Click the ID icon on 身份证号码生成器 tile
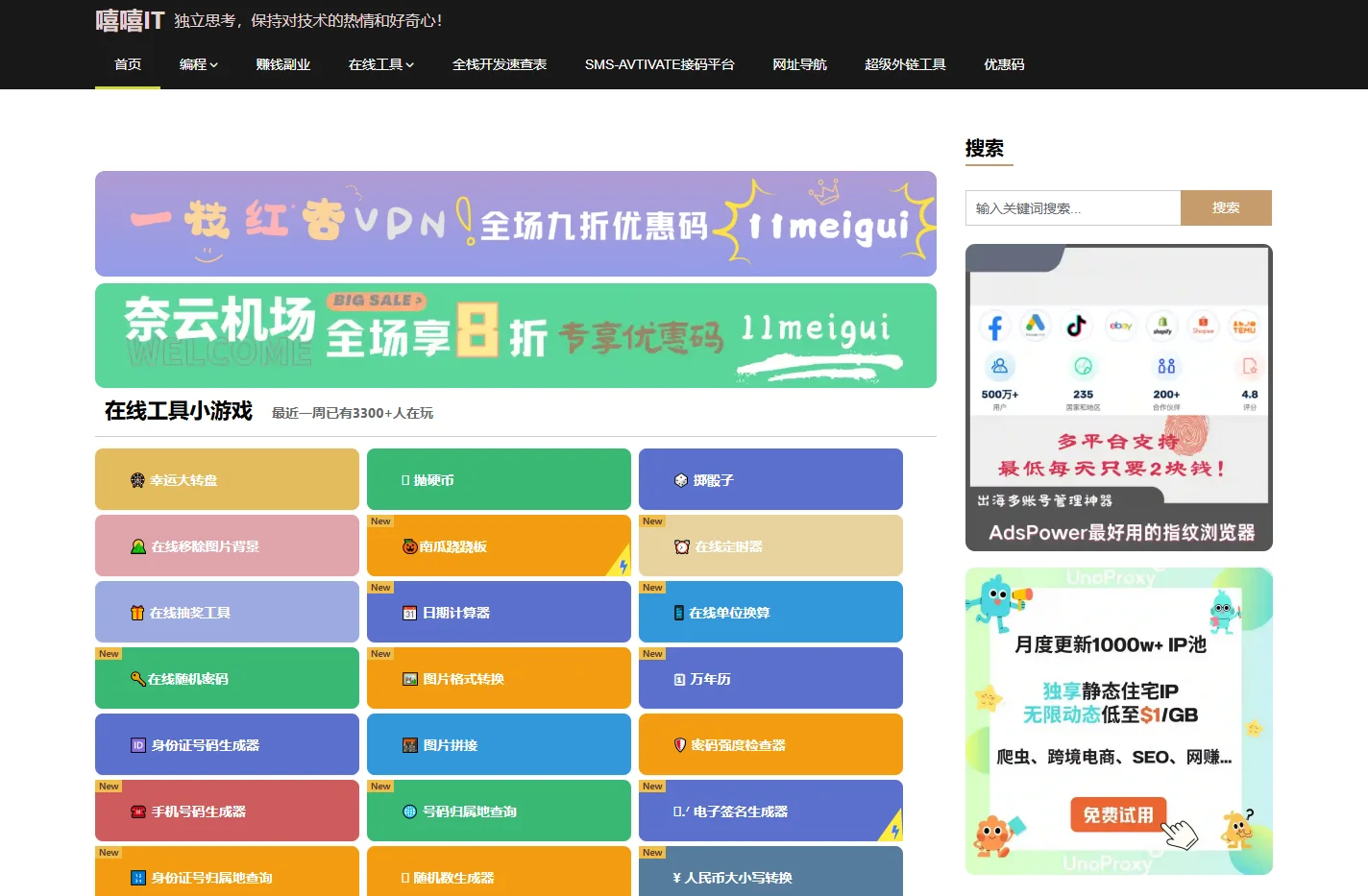 pyautogui.click(x=138, y=745)
